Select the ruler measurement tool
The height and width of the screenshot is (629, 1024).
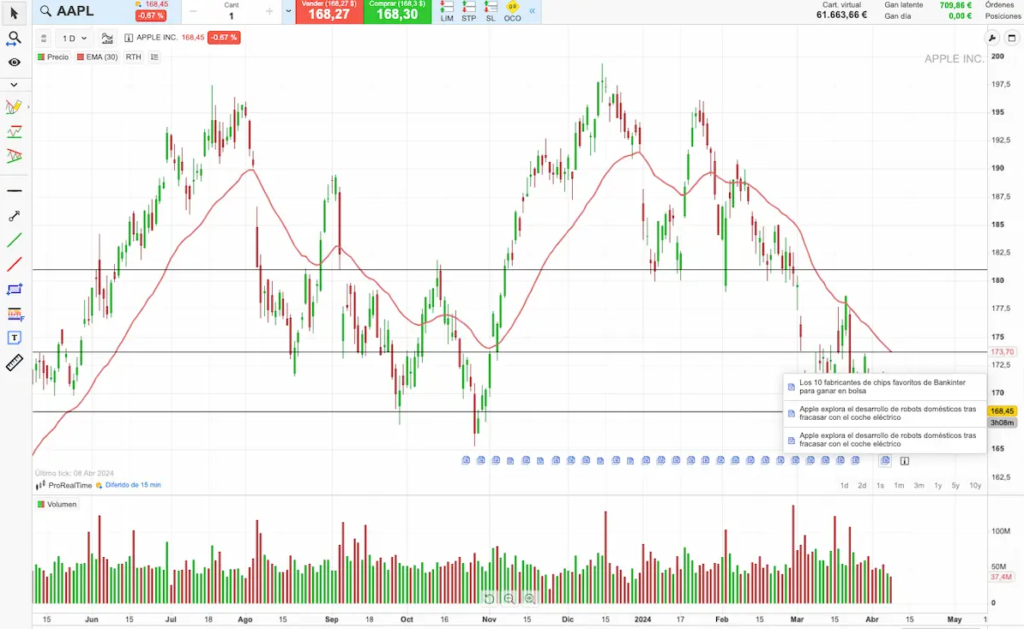pos(14,362)
